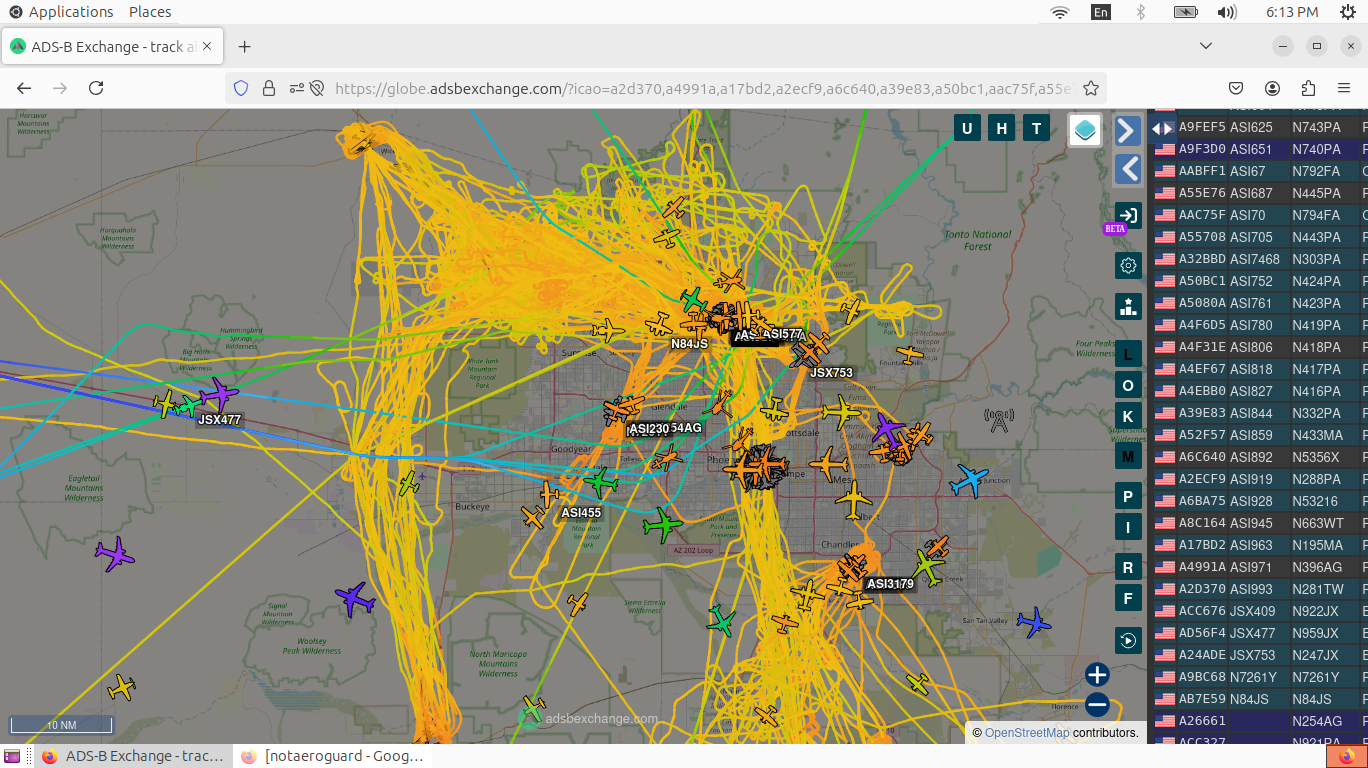Close the ADS-B Exchange tab
The image size is (1368, 768).
208,47
